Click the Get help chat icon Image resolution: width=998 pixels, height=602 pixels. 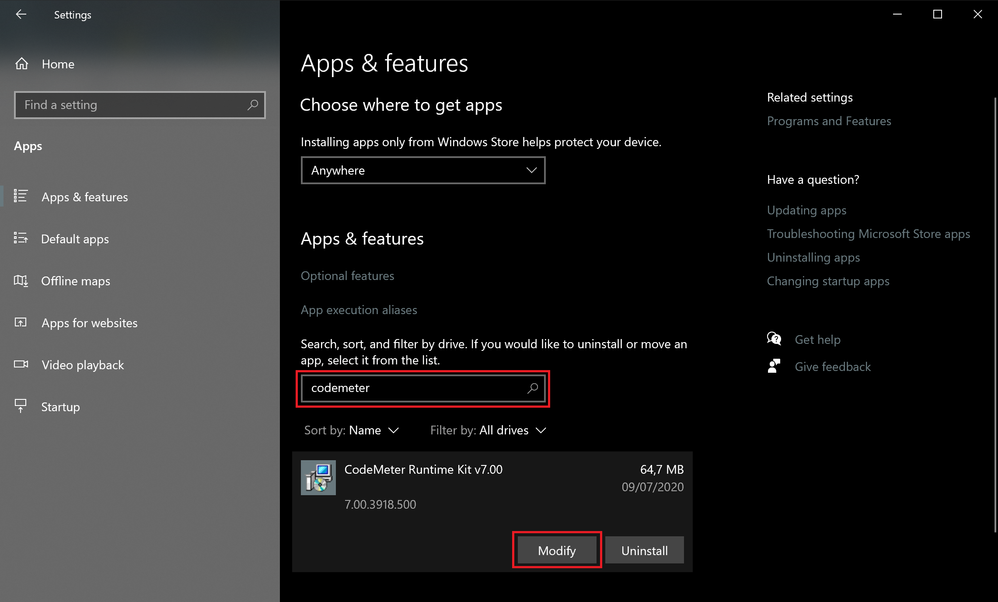tap(774, 339)
